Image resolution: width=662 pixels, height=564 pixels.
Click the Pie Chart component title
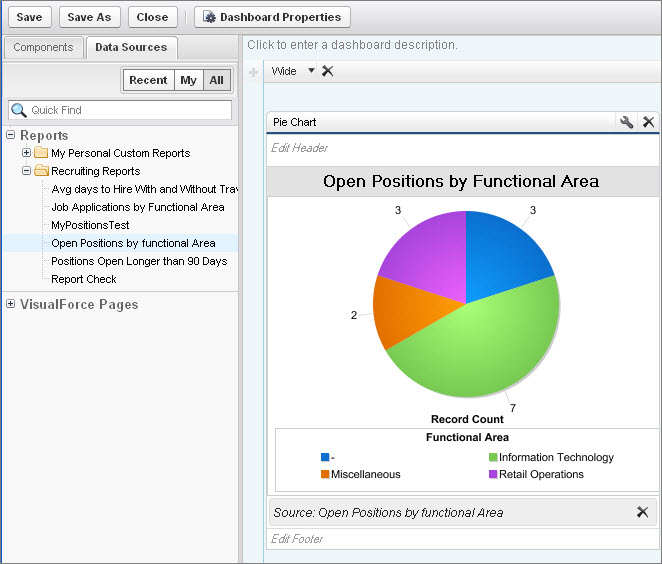[295, 122]
